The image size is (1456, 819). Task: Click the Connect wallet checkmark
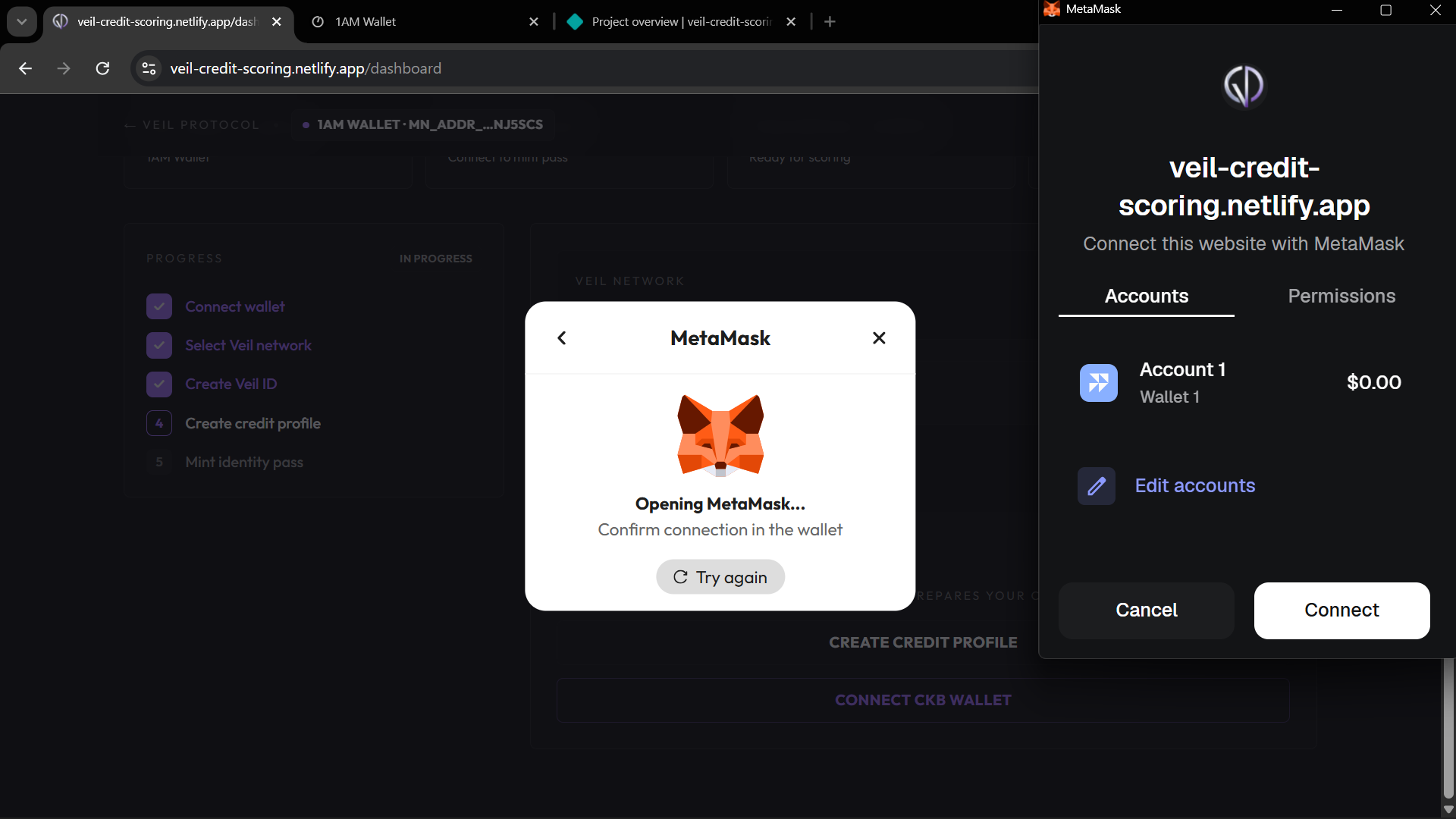click(x=159, y=307)
